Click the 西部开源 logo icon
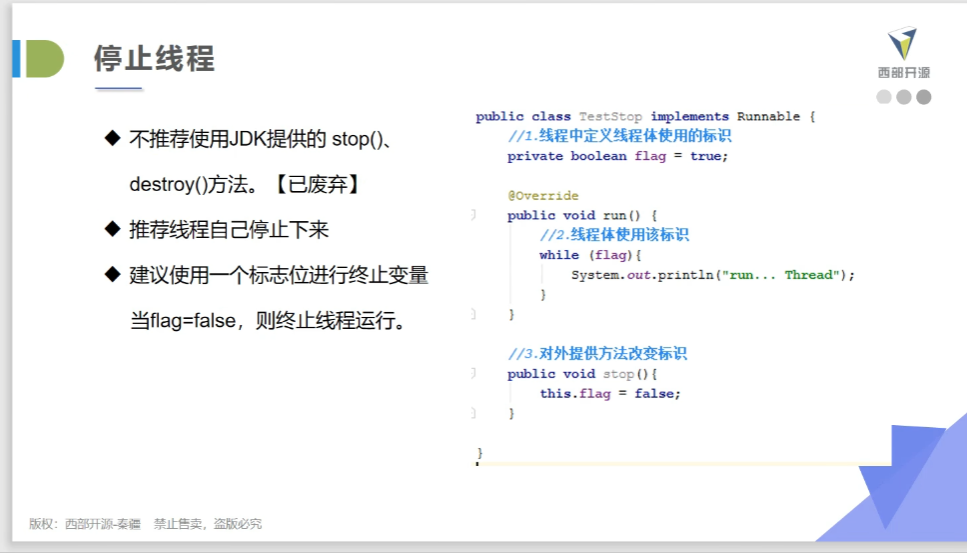The height and width of the screenshot is (553, 967). click(x=903, y=43)
